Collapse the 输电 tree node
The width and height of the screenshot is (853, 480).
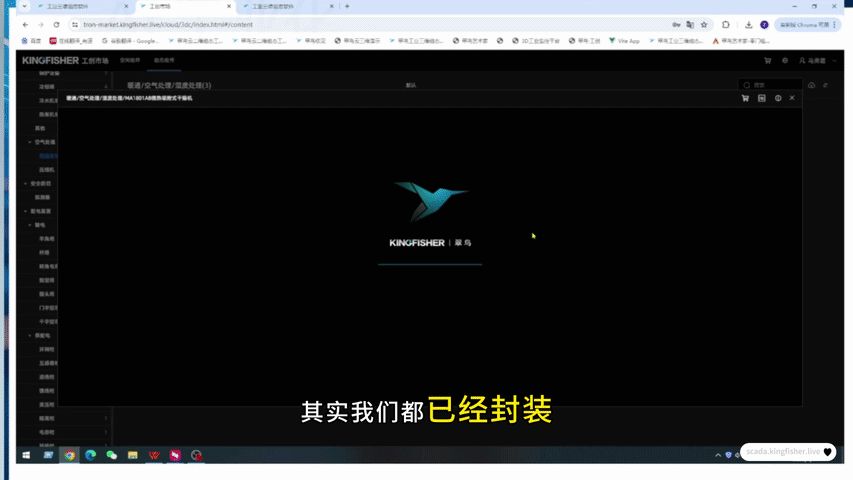pyautogui.click(x=29, y=225)
